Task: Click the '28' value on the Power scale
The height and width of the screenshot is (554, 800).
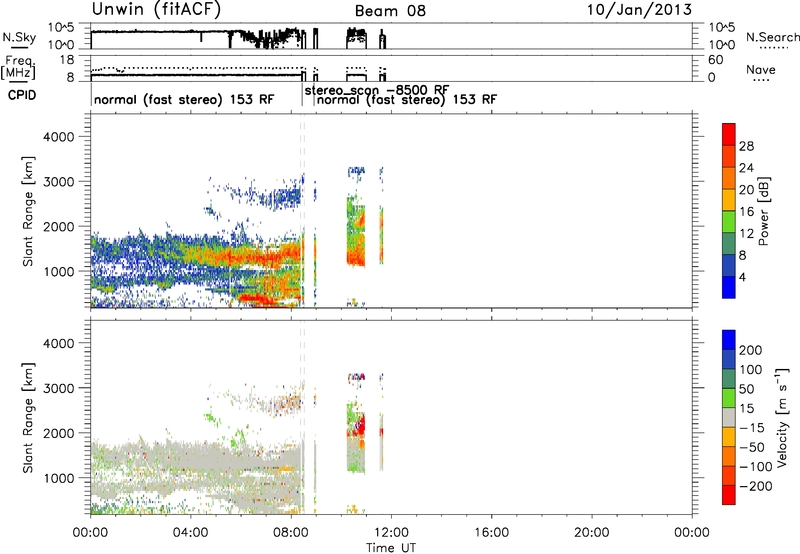Action: coord(746,146)
